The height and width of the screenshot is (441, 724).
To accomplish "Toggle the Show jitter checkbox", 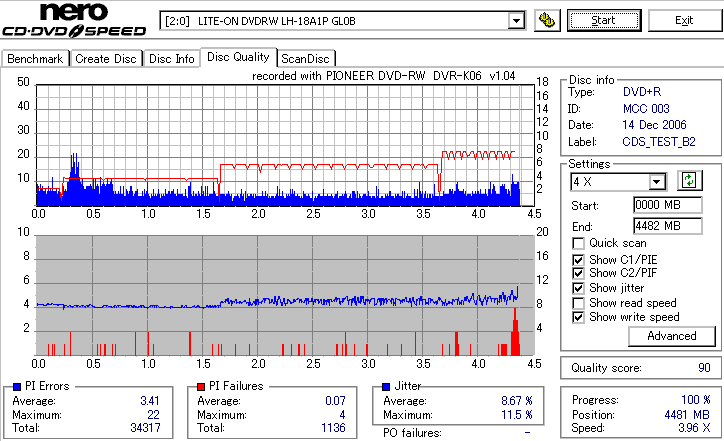I will [578, 288].
